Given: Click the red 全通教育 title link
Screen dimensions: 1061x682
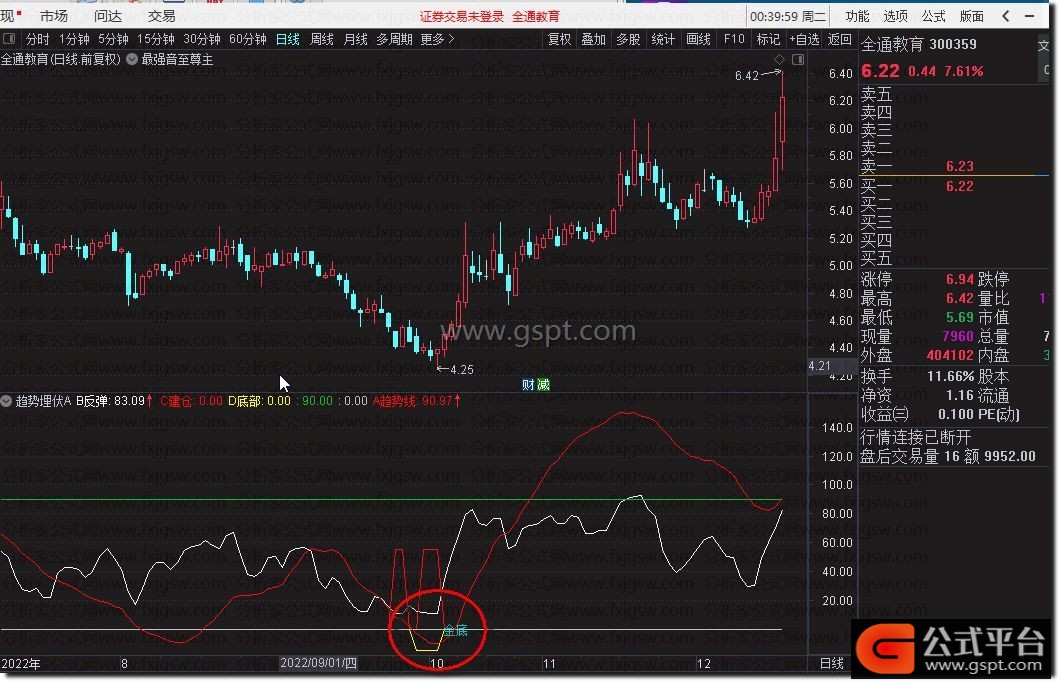Looking at the screenshot, I should 536,16.
